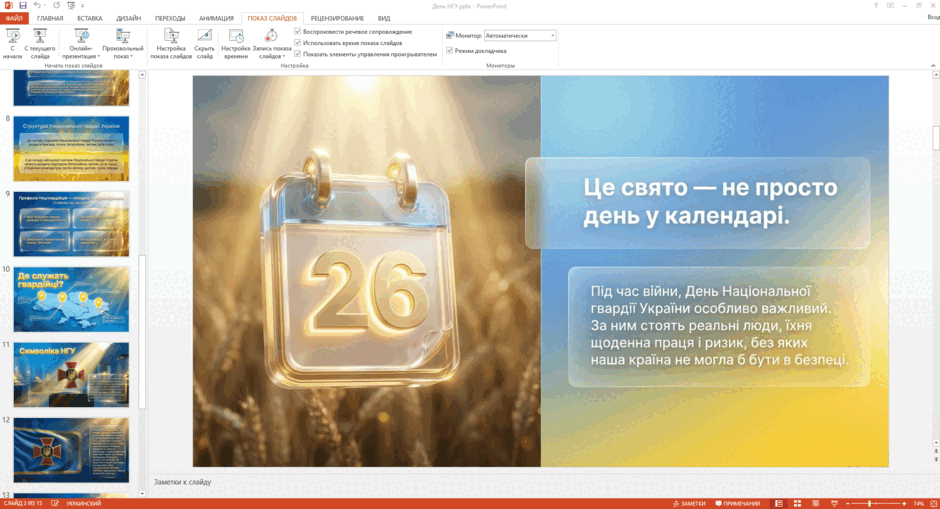Viewport: 940px width, 509px height.
Task: Toggle Воспроизвести речевое сопровождение checkbox
Action: 298,31
